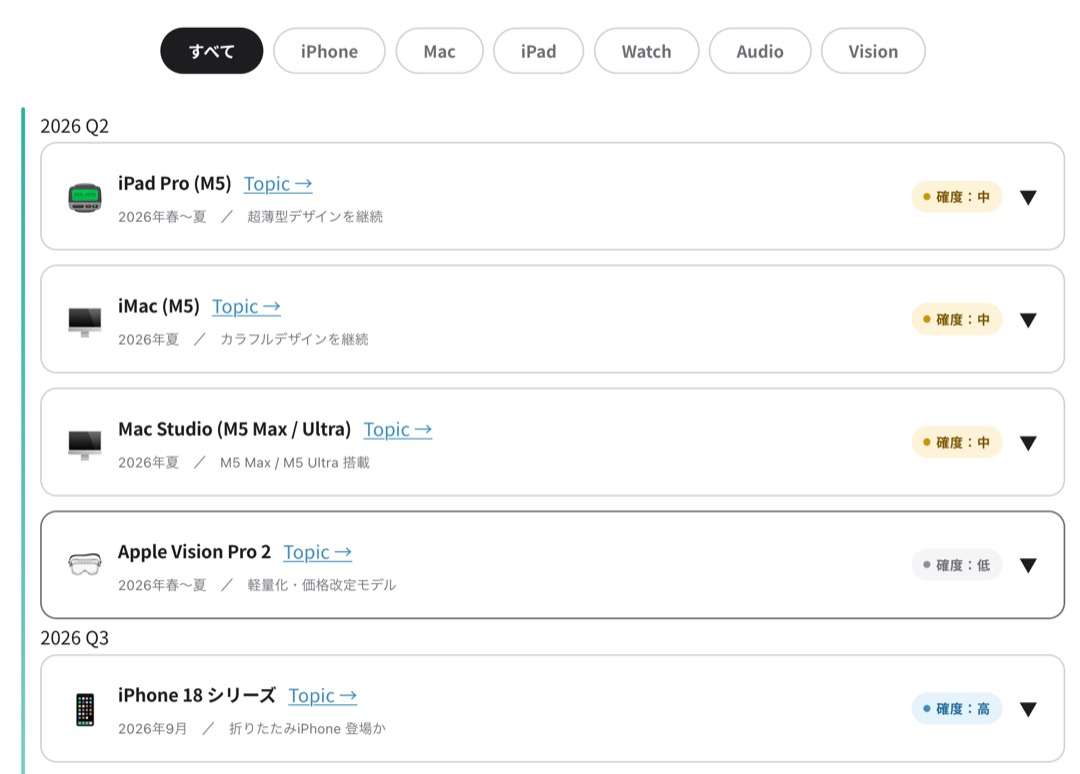Expand the Apple Vision Pro 2 entry
Viewport: 1080px width, 774px height.
[1027, 565]
